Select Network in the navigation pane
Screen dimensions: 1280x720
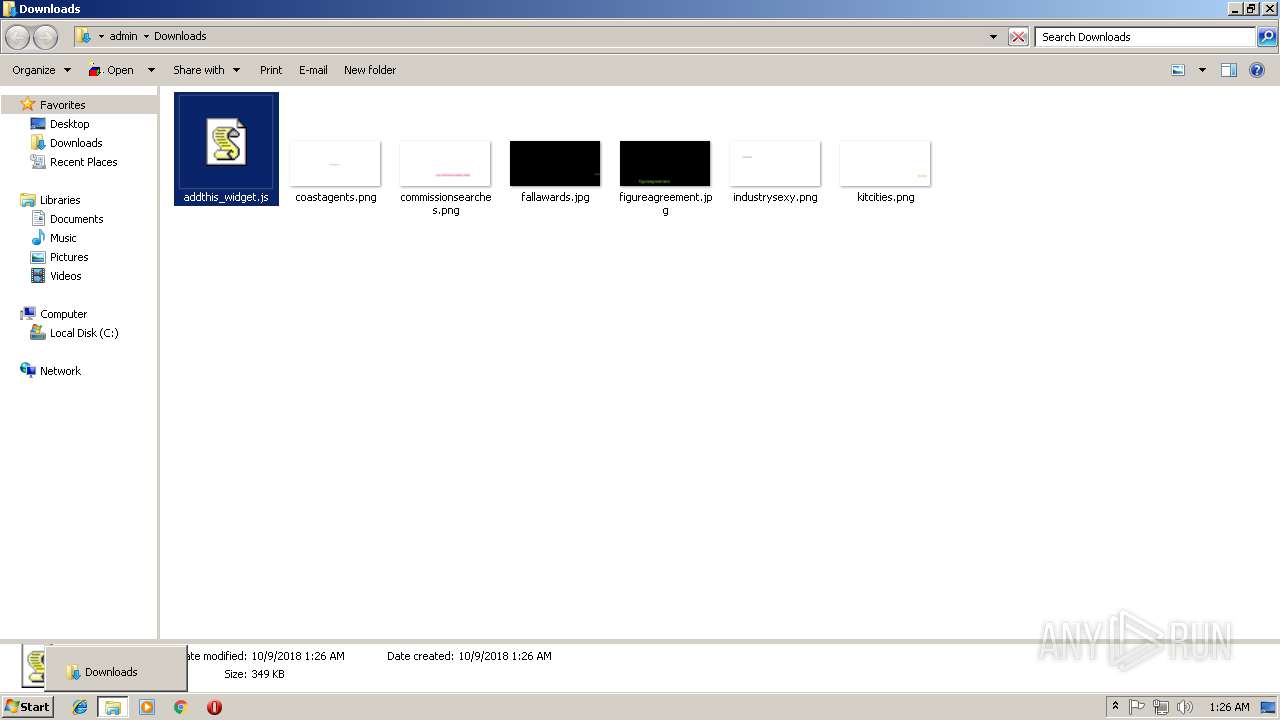tap(60, 371)
